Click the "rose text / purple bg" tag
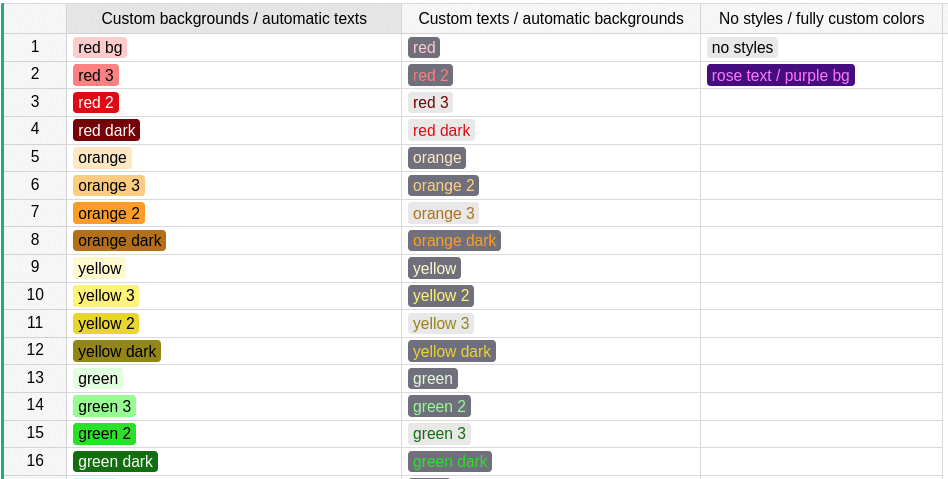 [780, 76]
